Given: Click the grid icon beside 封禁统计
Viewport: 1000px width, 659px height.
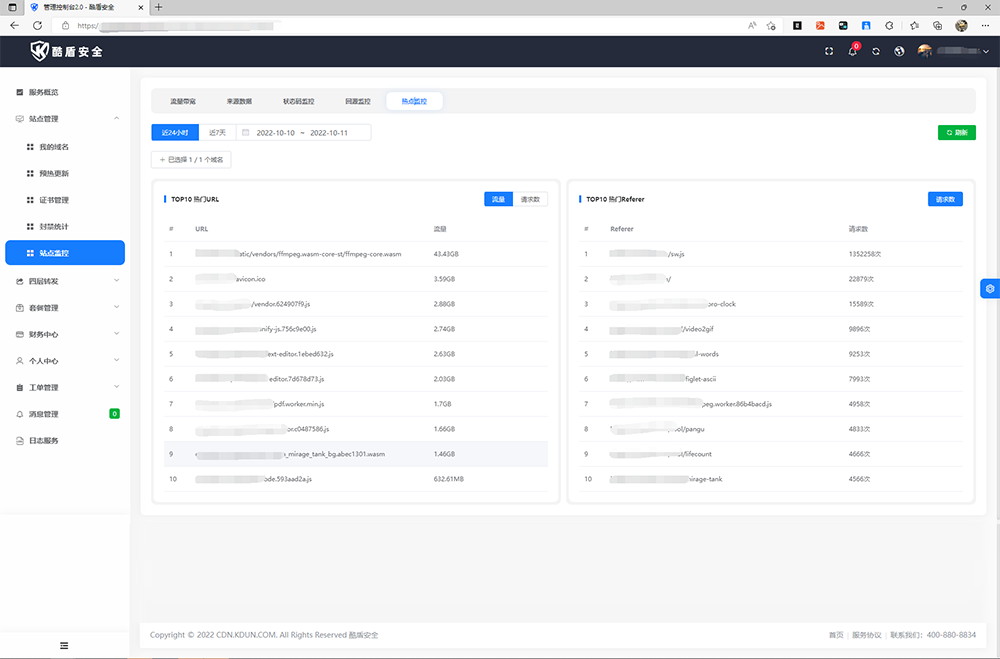Looking at the screenshot, I should click(x=30, y=226).
